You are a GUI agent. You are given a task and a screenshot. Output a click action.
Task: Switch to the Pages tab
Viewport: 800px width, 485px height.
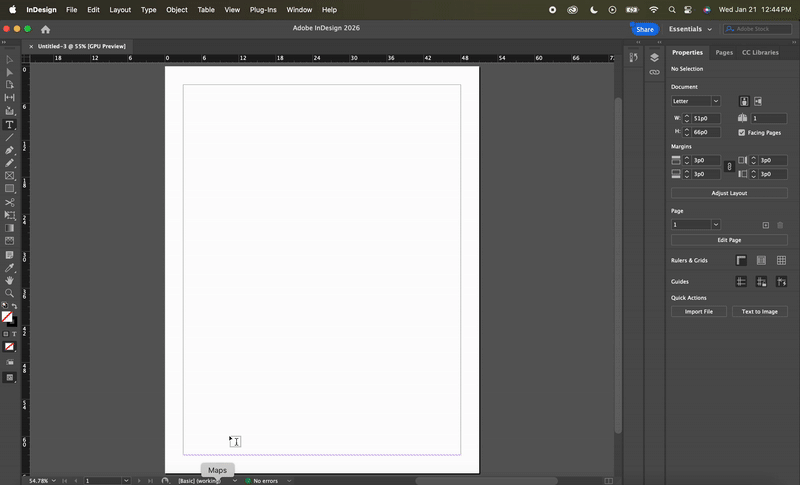pyautogui.click(x=723, y=53)
